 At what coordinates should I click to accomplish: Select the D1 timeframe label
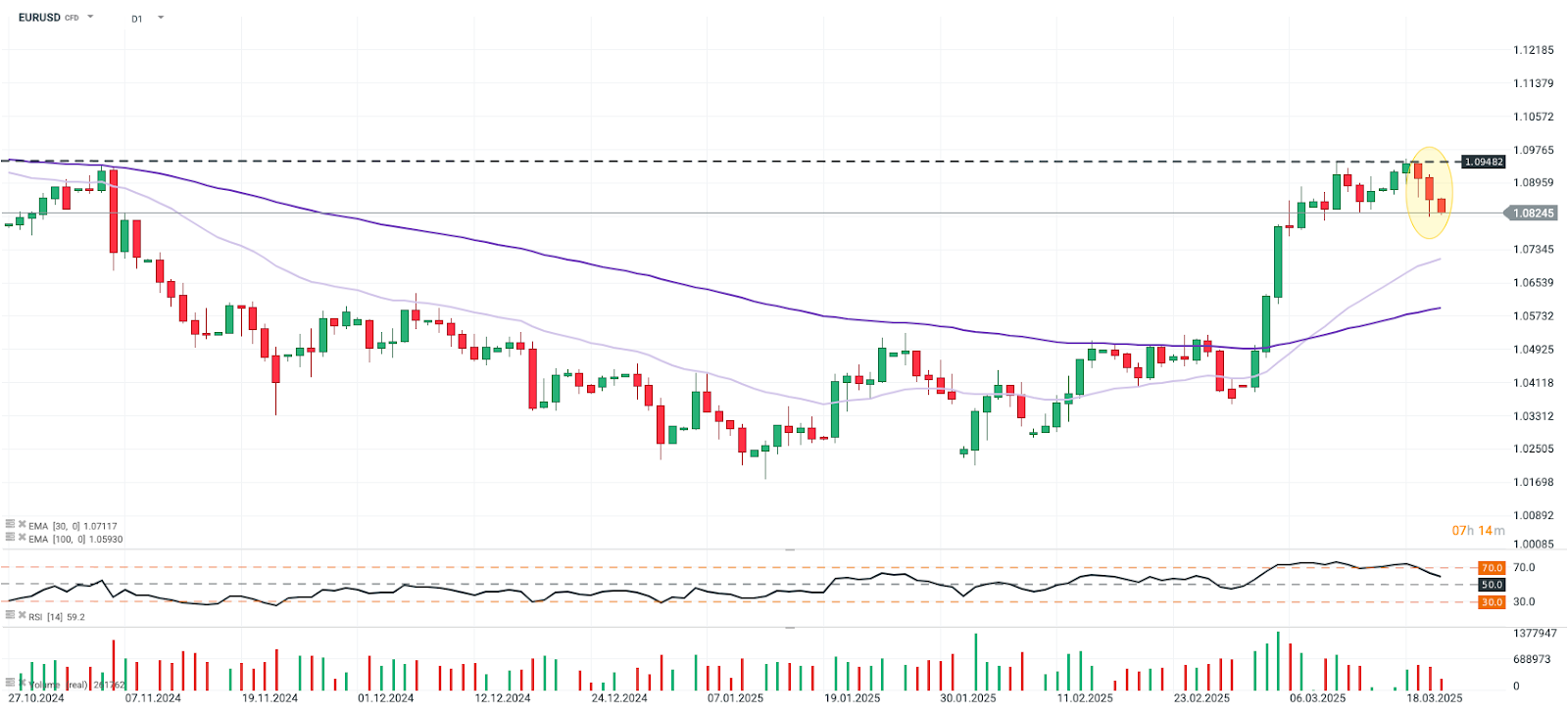[137, 19]
